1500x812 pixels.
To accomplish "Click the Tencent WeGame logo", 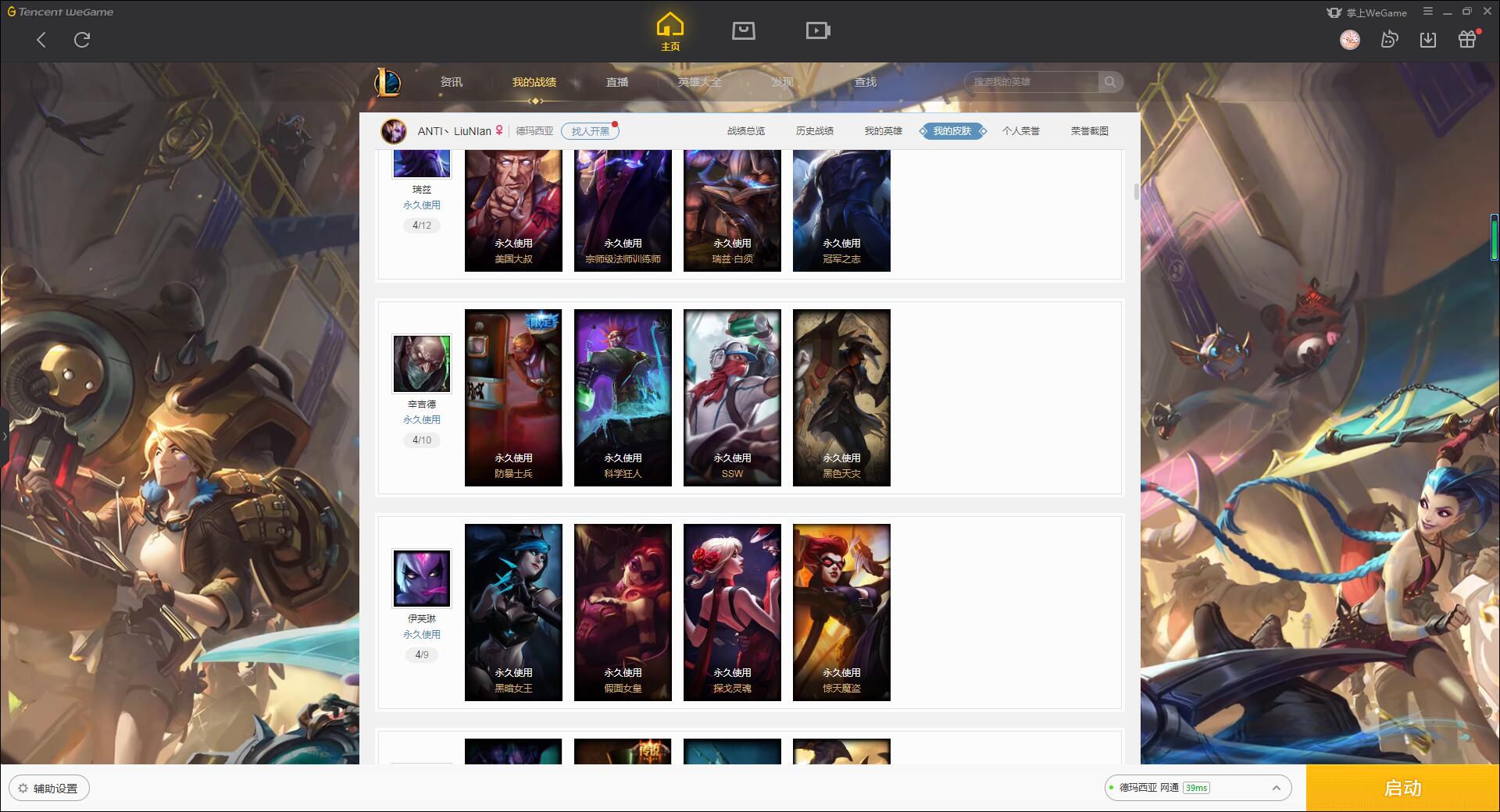I will [60, 12].
